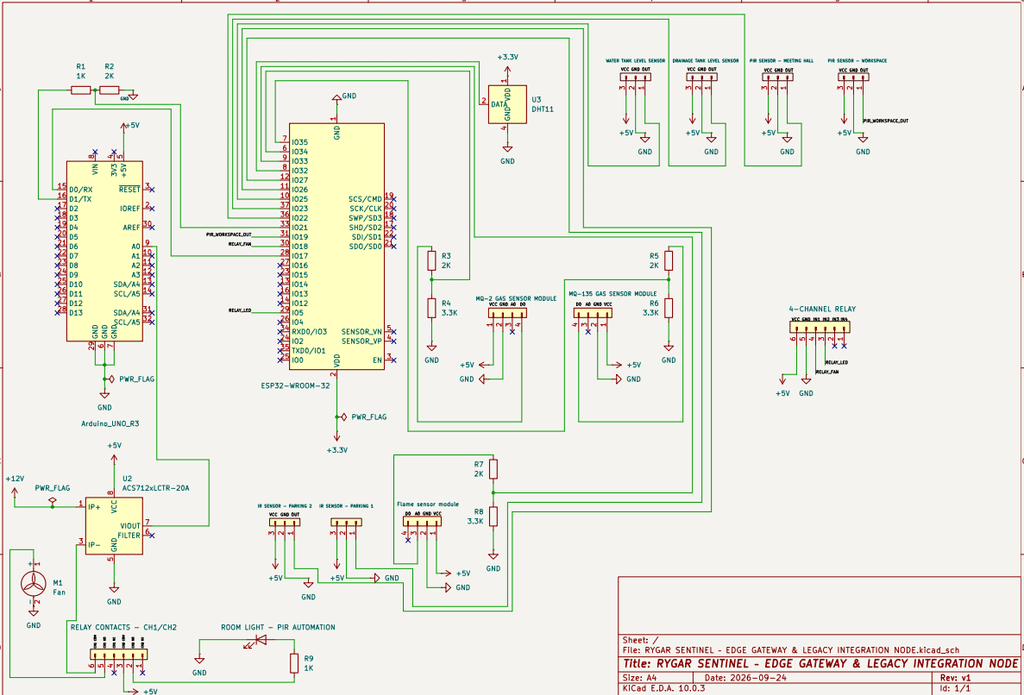Click the drainage tank level sensor connector
The image size is (1024, 695).
(x=701, y=77)
